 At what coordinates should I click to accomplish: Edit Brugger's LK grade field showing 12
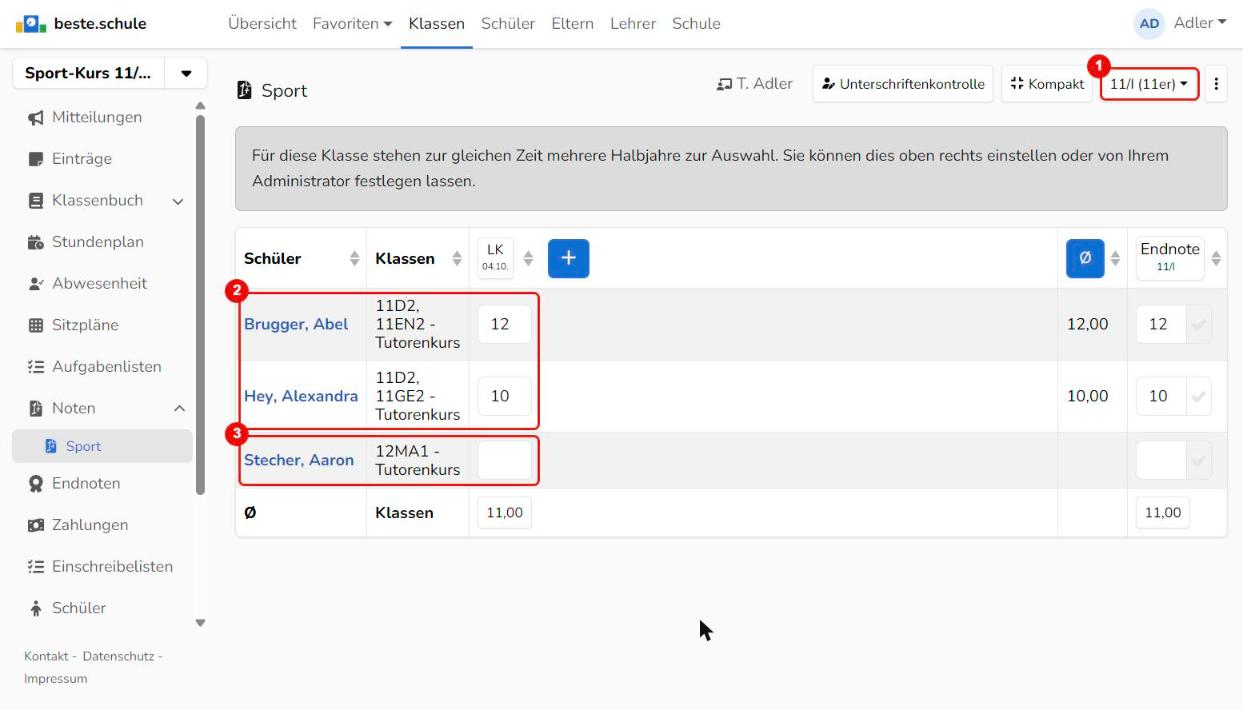pyautogui.click(x=504, y=324)
